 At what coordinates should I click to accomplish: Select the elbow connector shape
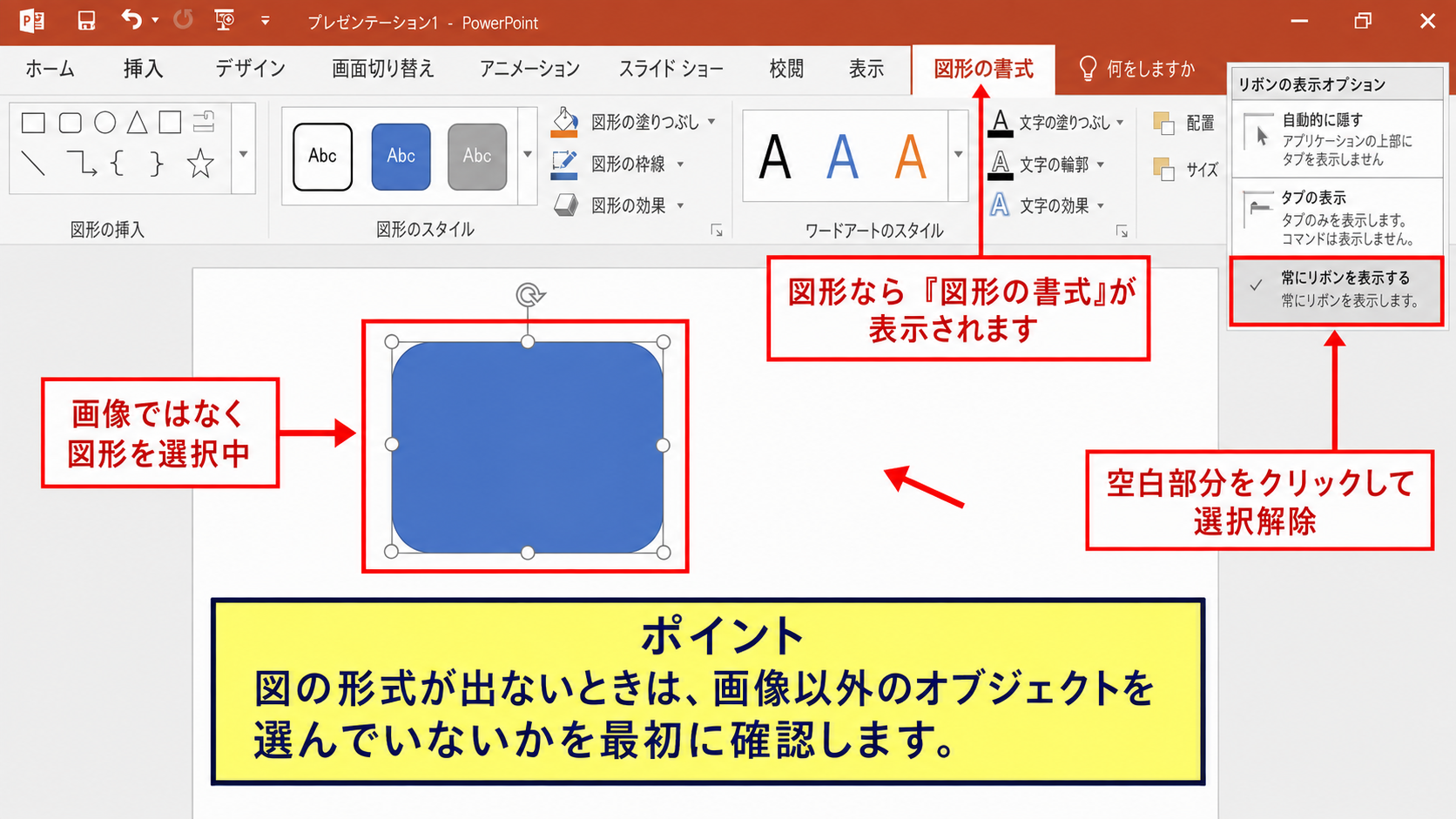click(x=82, y=163)
